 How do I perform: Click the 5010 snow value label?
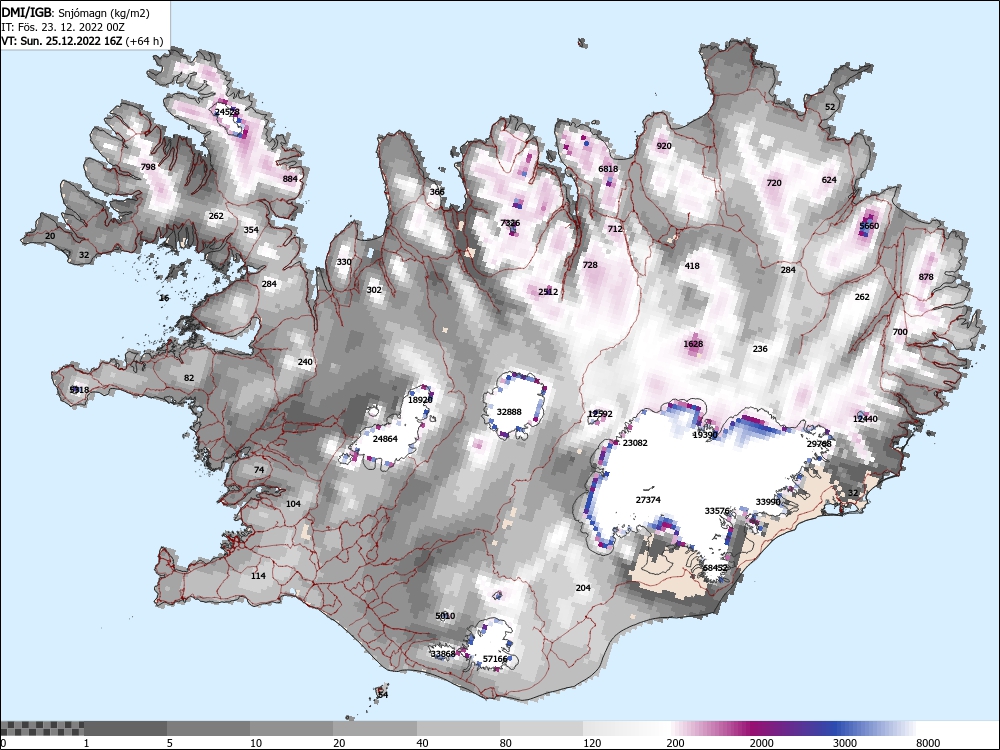coord(445,616)
